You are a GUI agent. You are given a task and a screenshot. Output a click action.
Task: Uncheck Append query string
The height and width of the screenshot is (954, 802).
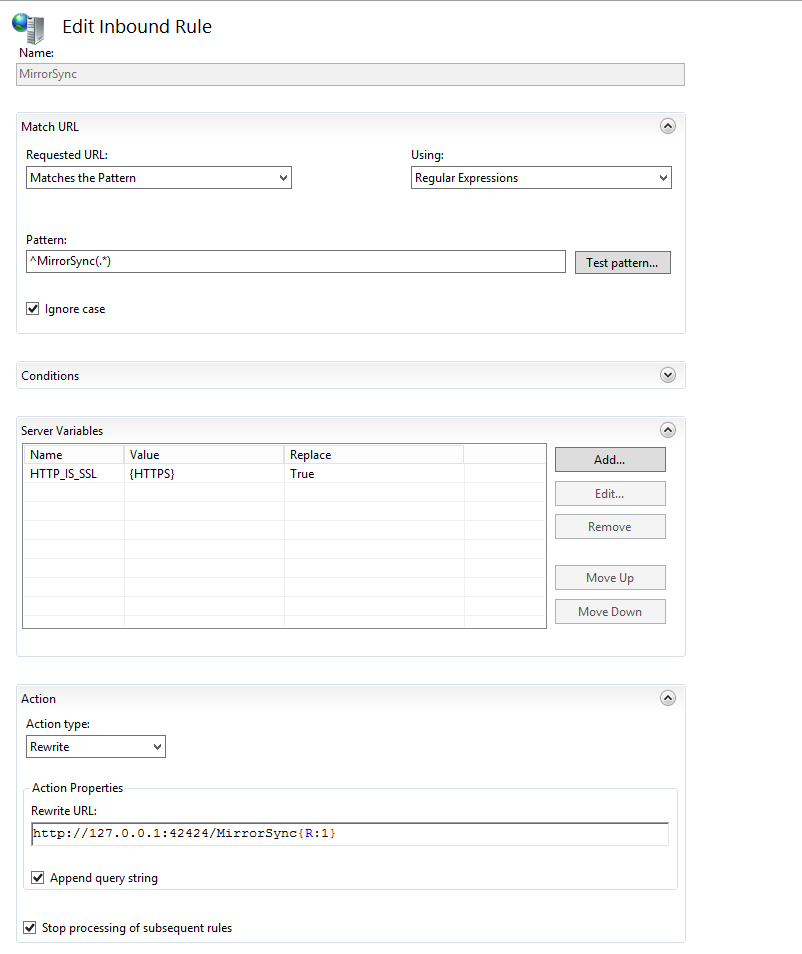point(38,877)
